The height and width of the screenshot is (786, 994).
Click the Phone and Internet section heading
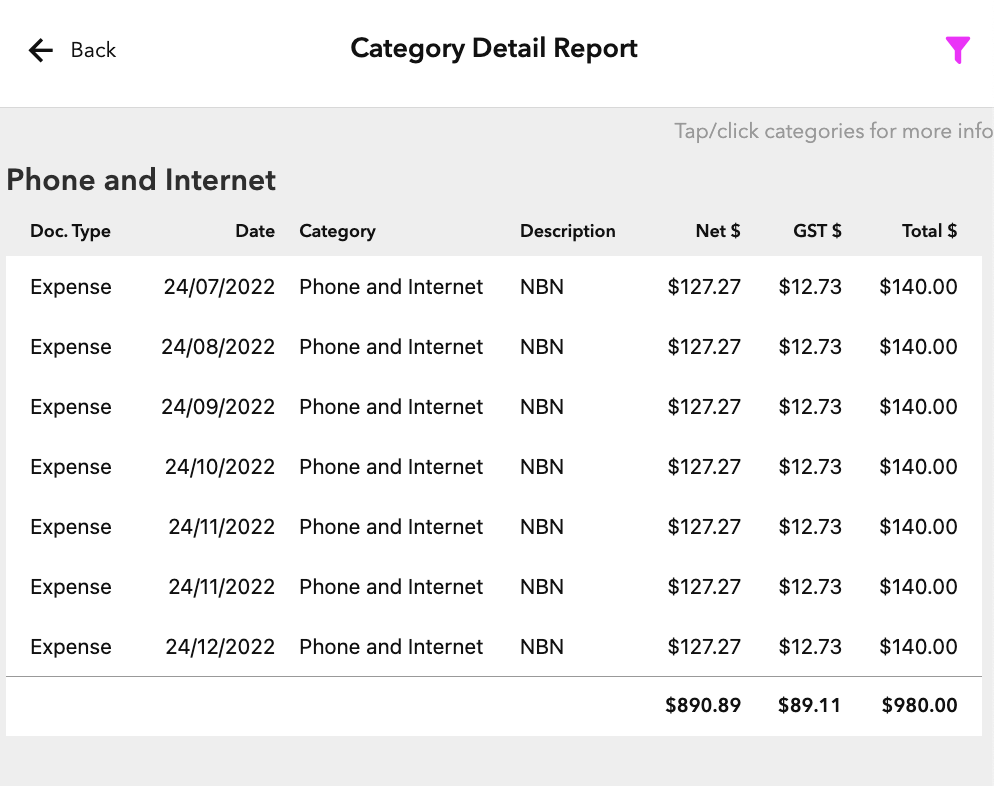coord(141,180)
